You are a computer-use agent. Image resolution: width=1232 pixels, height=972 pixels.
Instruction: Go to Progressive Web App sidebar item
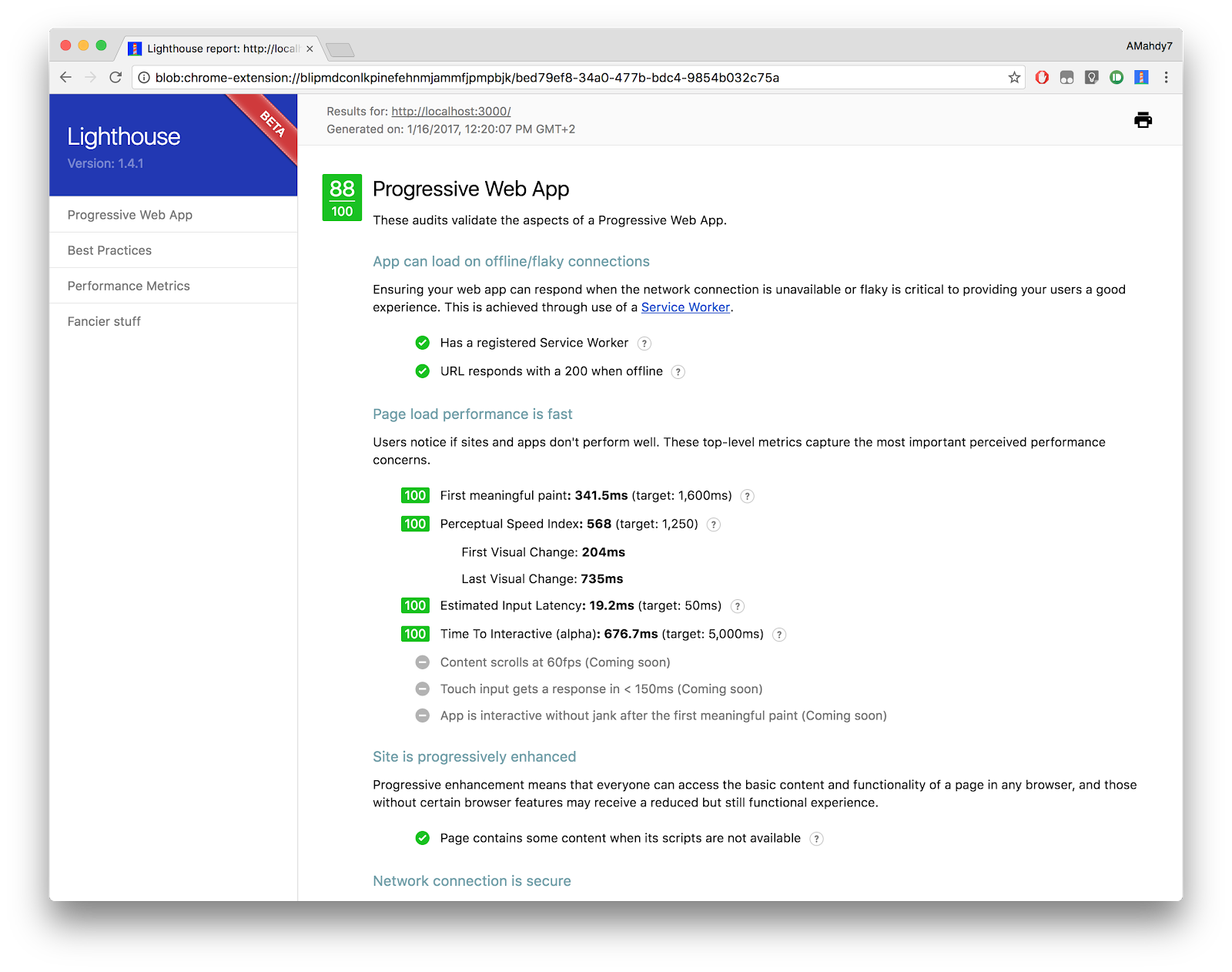pos(173,215)
